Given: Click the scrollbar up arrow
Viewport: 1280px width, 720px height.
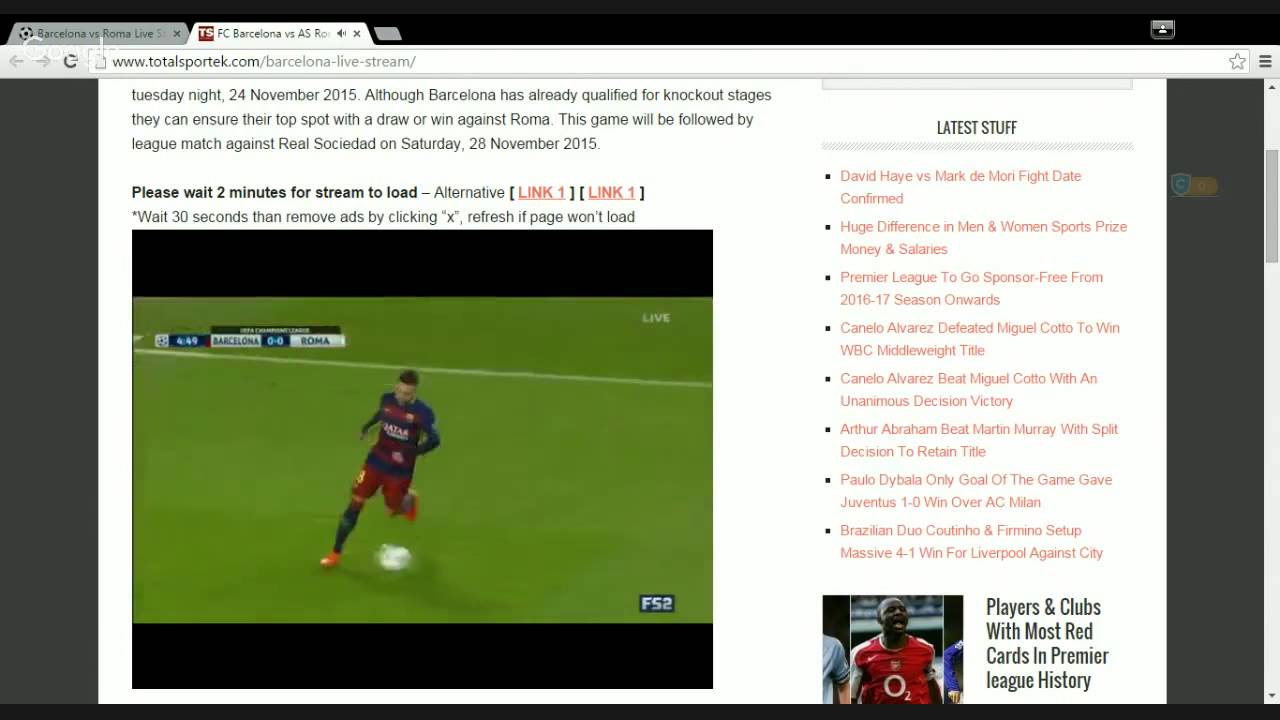Looking at the screenshot, I should pyautogui.click(x=1272, y=87).
